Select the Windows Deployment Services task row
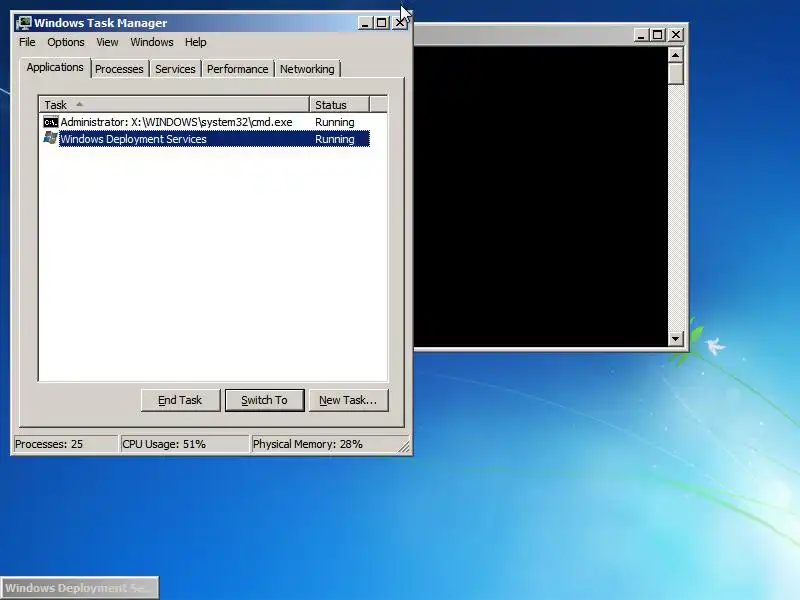The height and width of the screenshot is (600, 800). [x=206, y=139]
